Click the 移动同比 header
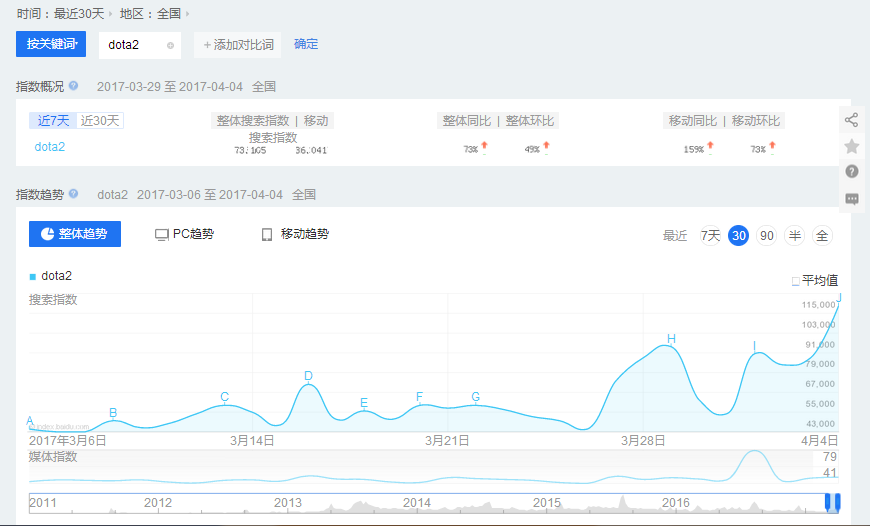 692,120
